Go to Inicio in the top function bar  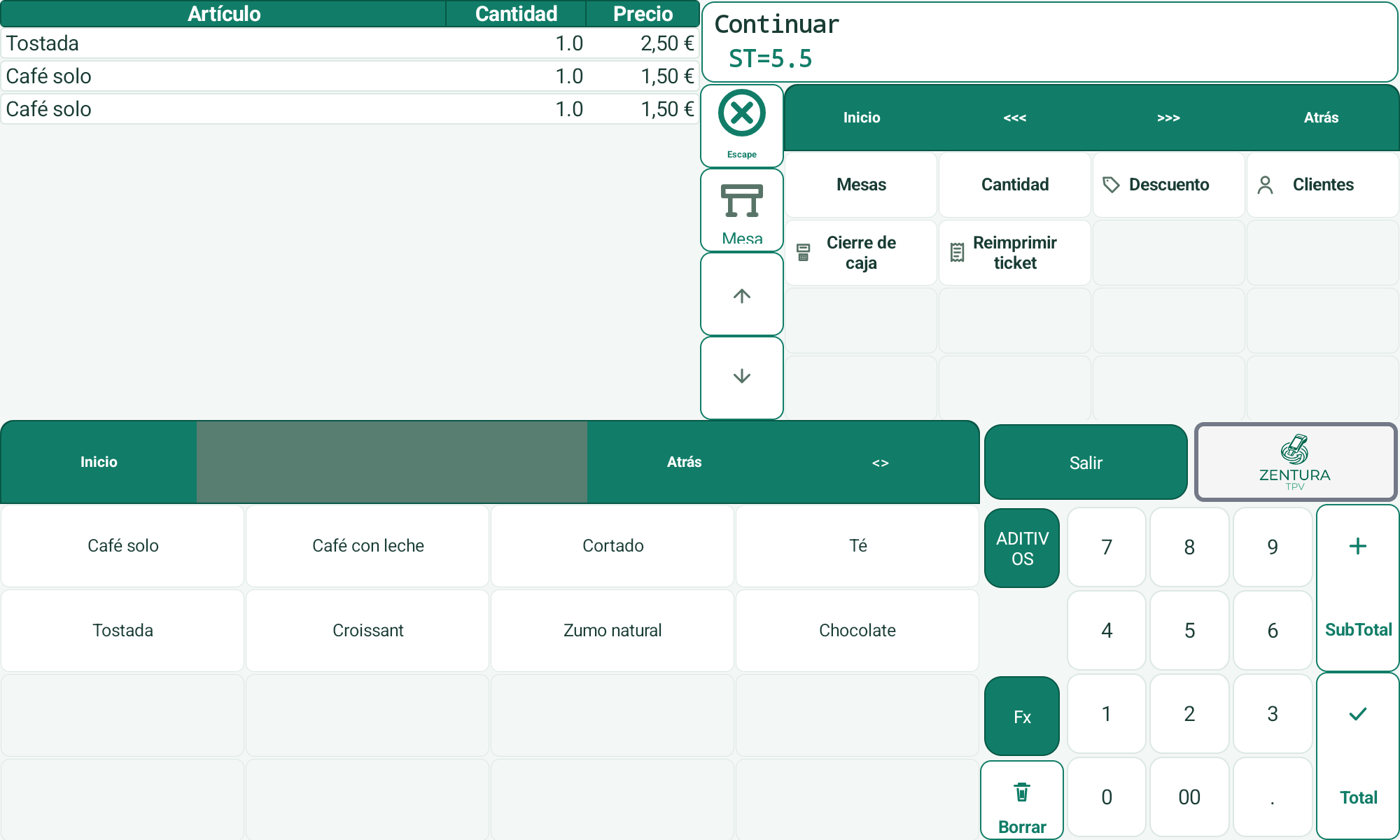click(861, 118)
